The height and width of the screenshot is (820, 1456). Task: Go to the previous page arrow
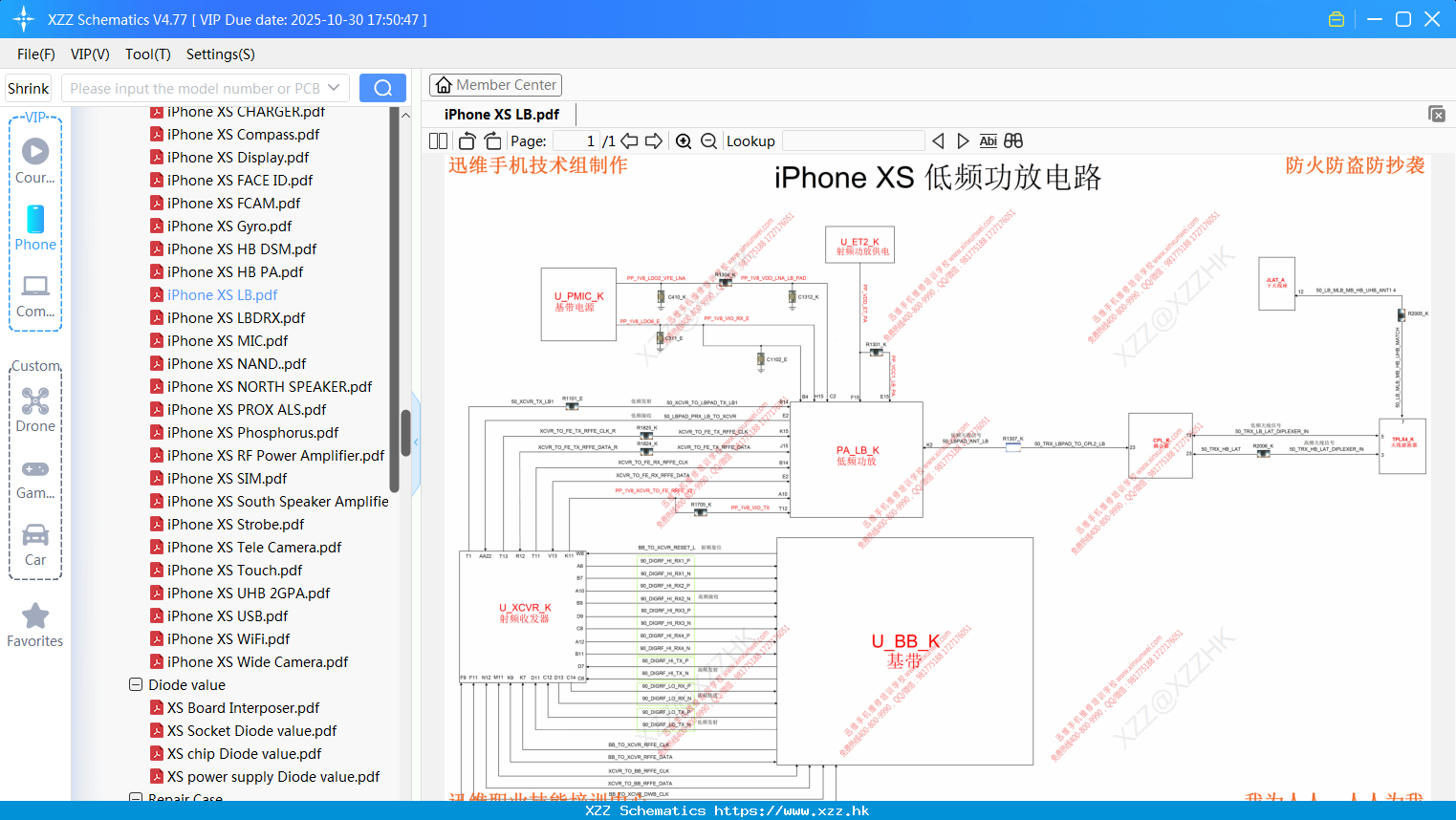click(x=629, y=140)
